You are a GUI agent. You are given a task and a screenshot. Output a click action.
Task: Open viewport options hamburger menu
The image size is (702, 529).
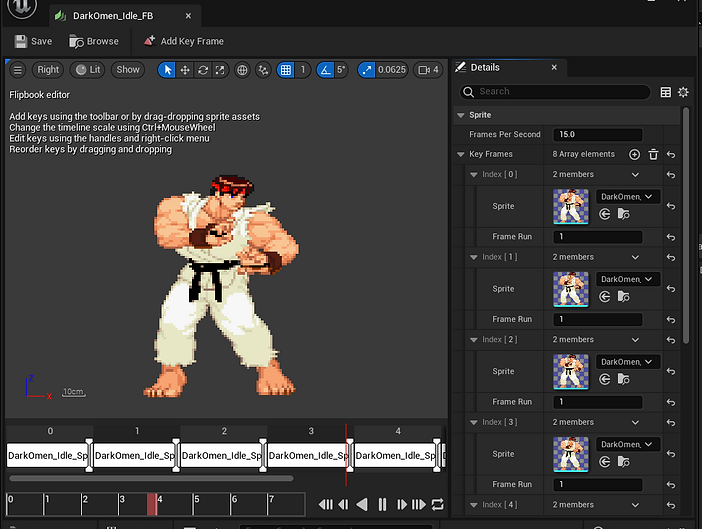click(17, 70)
